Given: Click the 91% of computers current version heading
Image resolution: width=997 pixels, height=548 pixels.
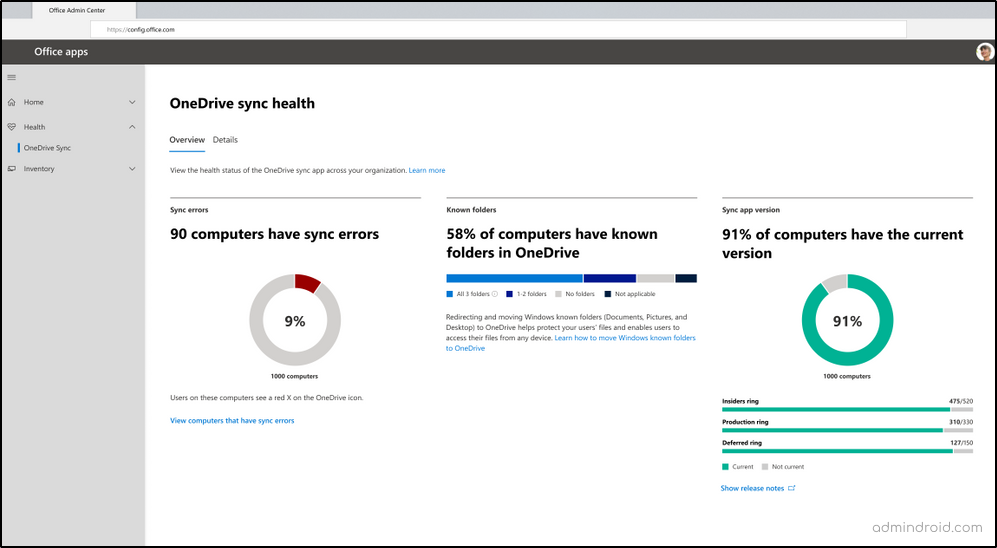Looking at the screenshot, I should pos(842,243).
